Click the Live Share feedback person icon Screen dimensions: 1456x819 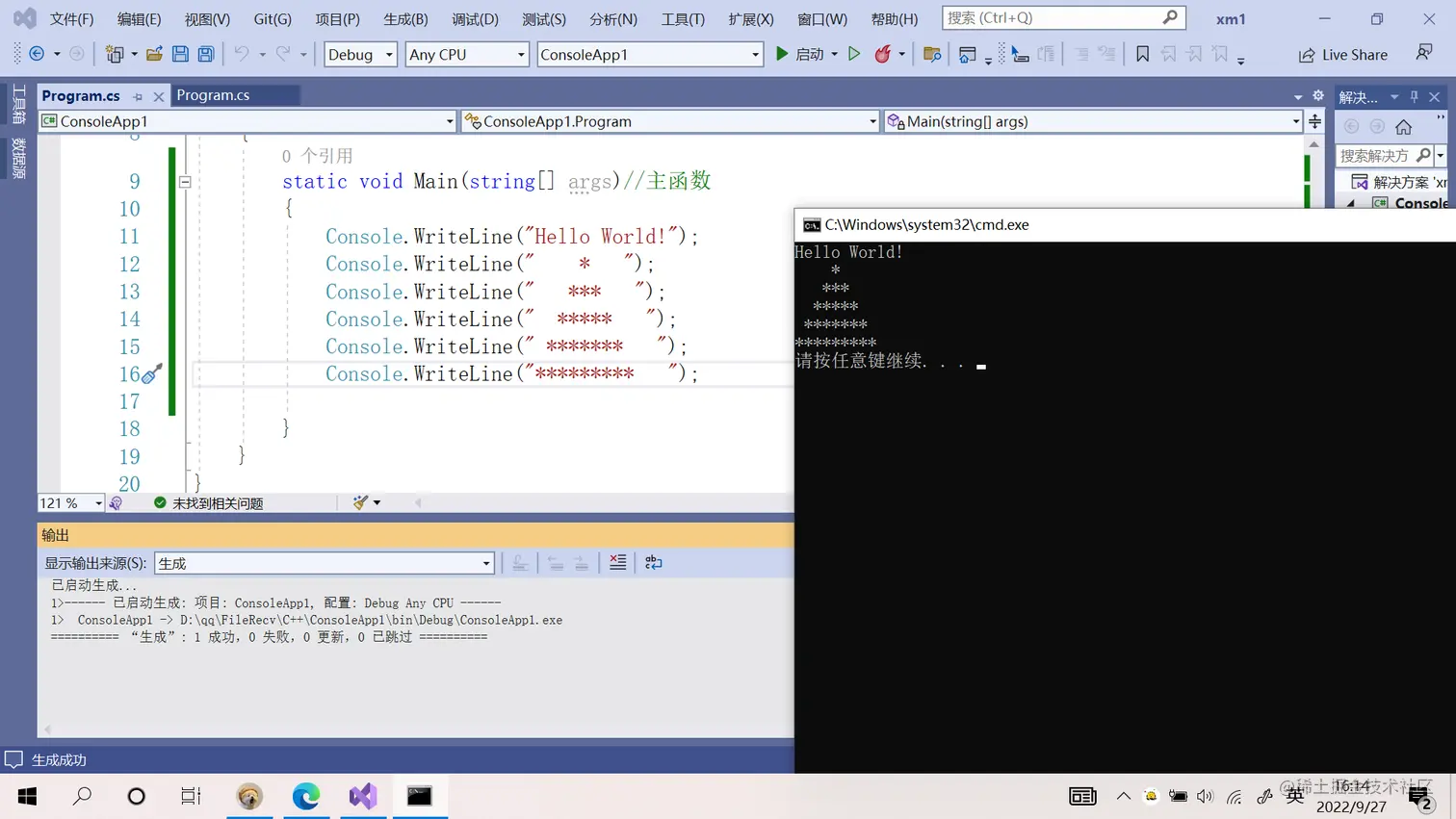click(x=1424, y=53)
